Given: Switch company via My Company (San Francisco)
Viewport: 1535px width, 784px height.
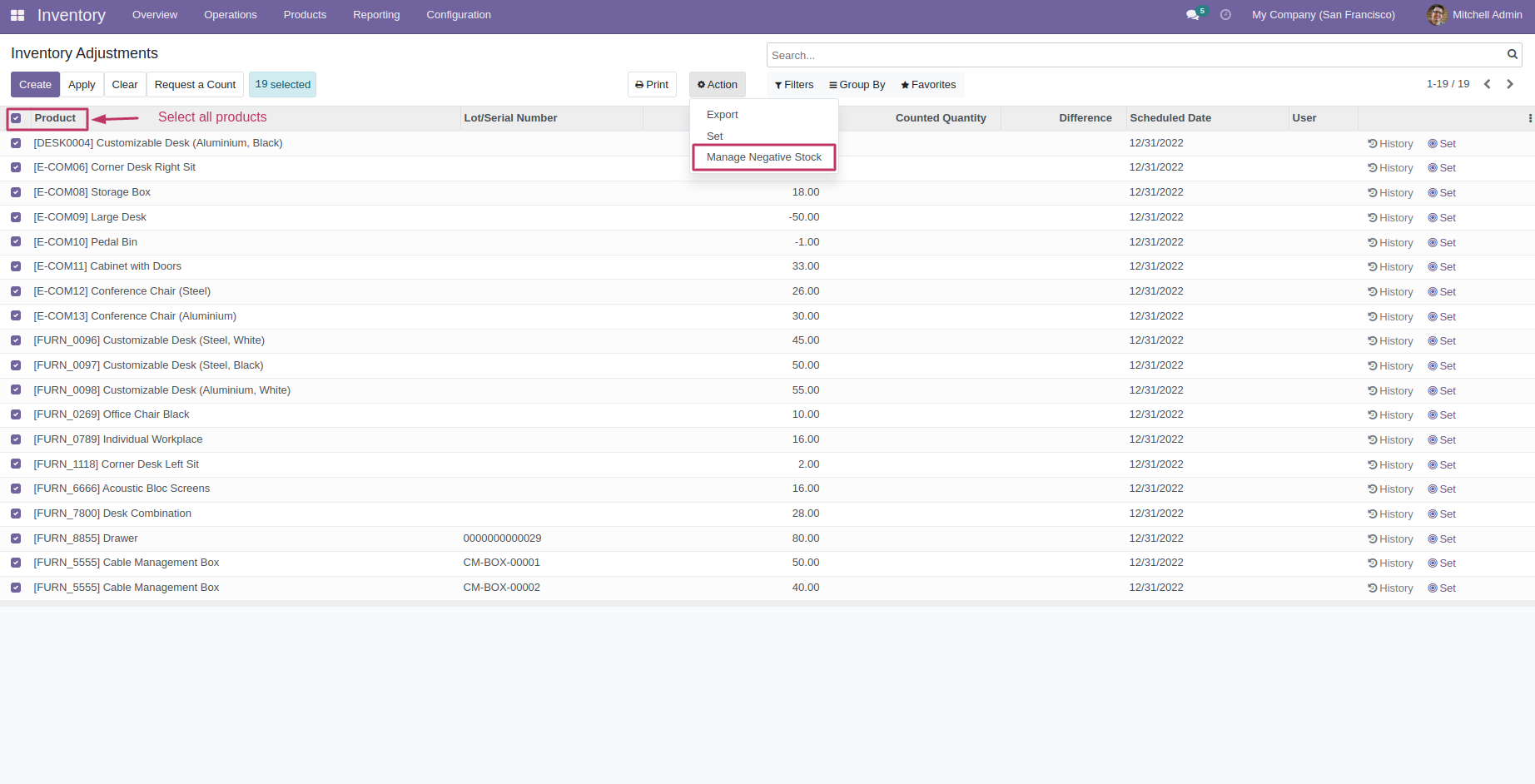Looking at the screenshot, I should pyautogui.click(x=1324, y=15).
